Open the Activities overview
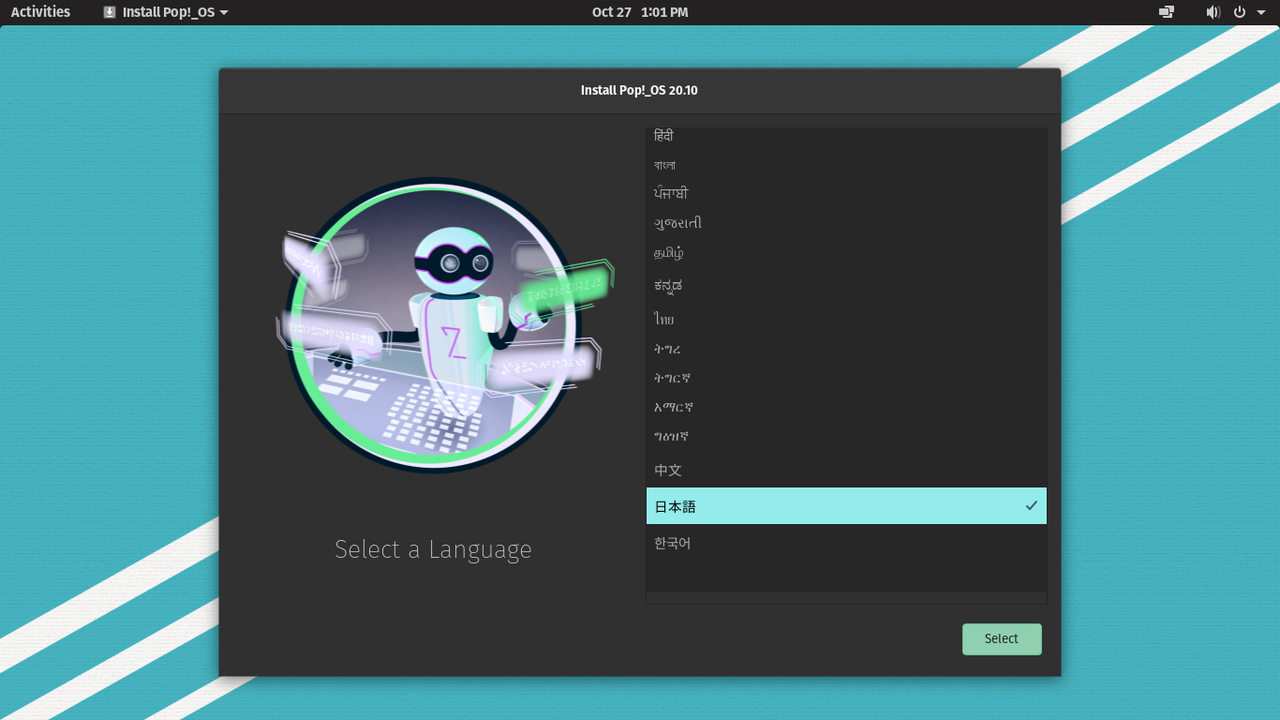 [x=41, y=12]
